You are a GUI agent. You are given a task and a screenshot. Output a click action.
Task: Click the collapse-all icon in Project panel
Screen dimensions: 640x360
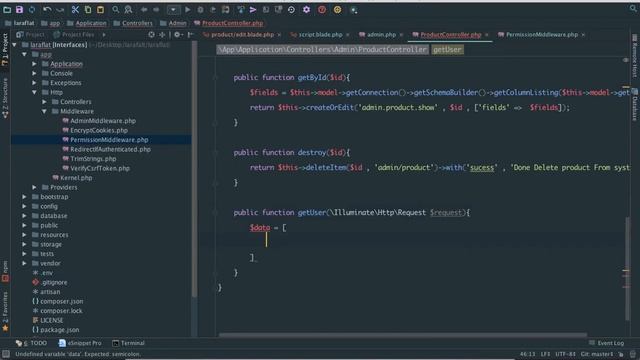162,35
